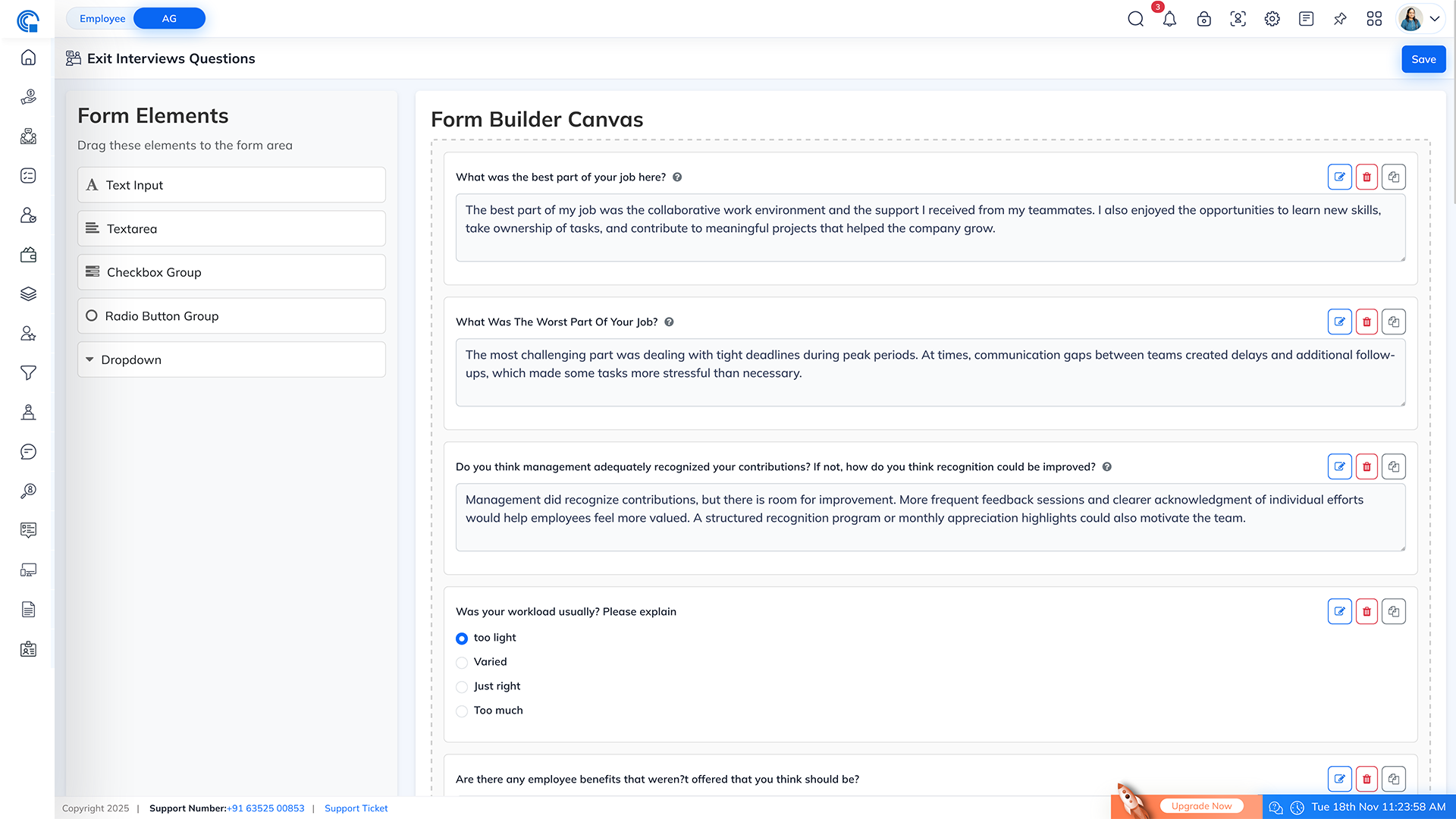This screenshot has height=819, width=1456.
Task: Open the settings gear icon
Action: 1272,19
